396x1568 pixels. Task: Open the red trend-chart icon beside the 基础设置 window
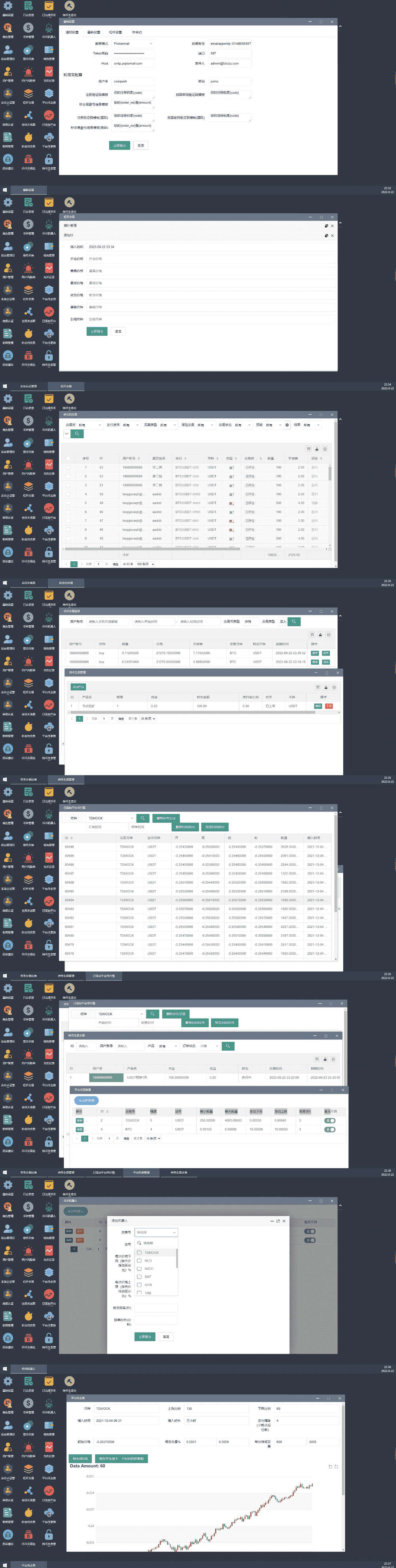coord(49,72)
